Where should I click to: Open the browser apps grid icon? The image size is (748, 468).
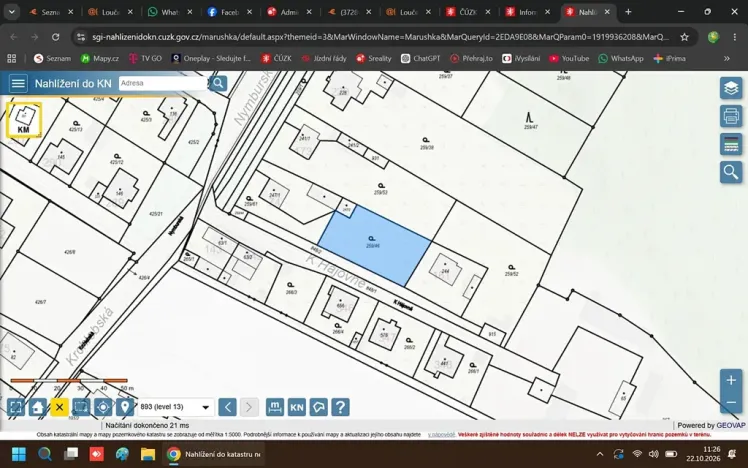(x=11, y=58)
